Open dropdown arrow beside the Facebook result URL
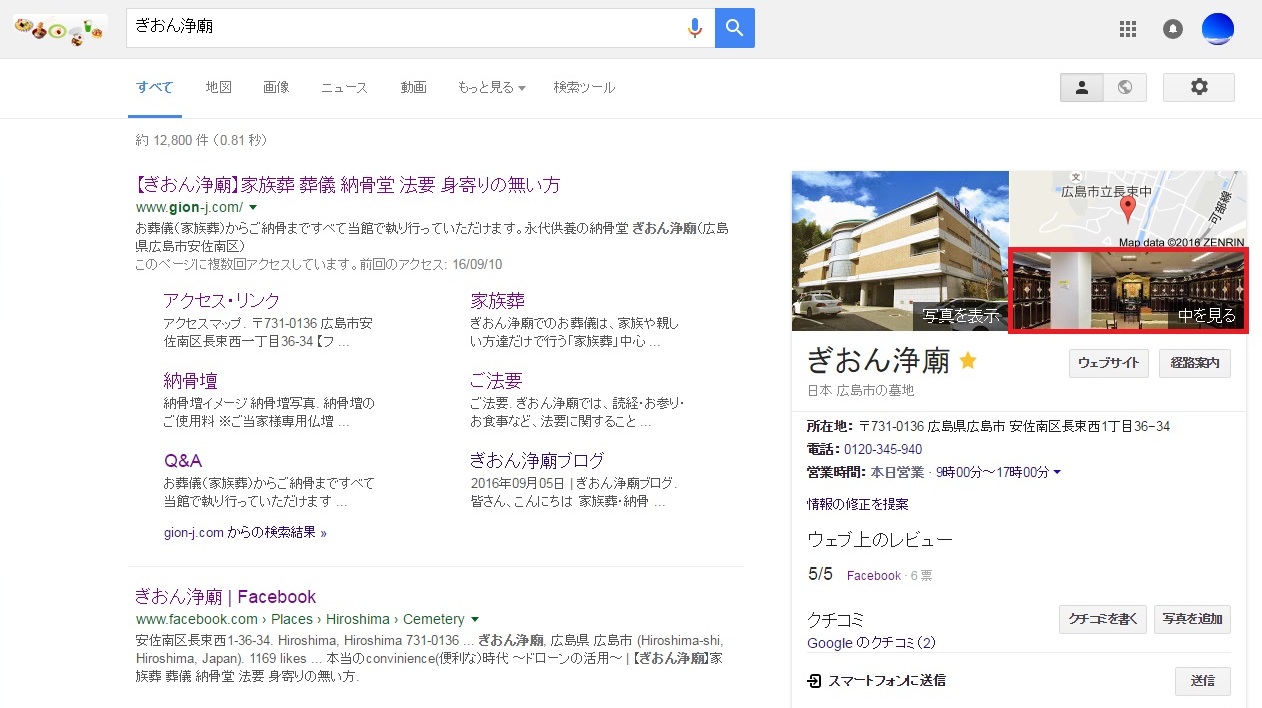 [475, 619]
